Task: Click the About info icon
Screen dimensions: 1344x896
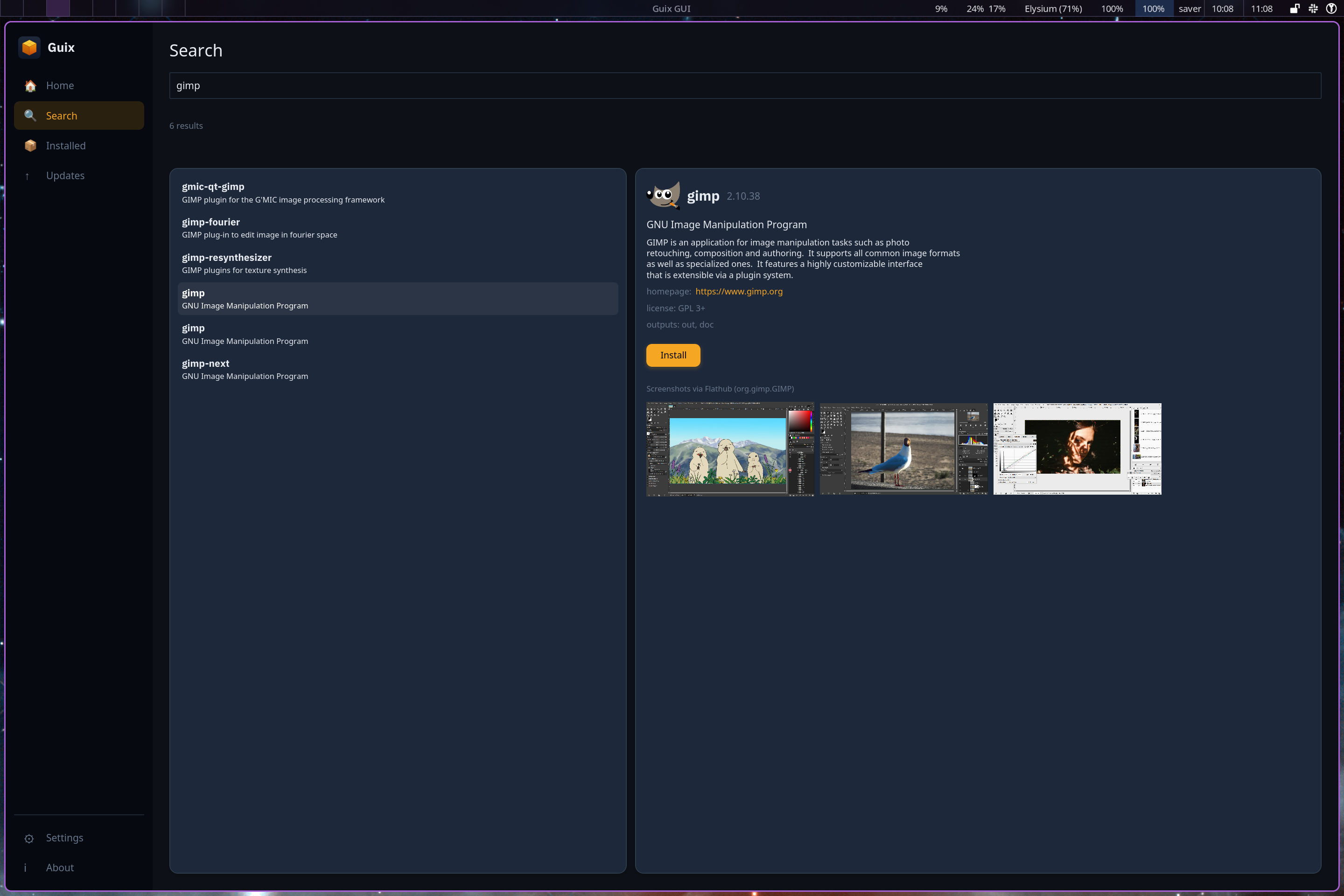Action: pos(25,868)
